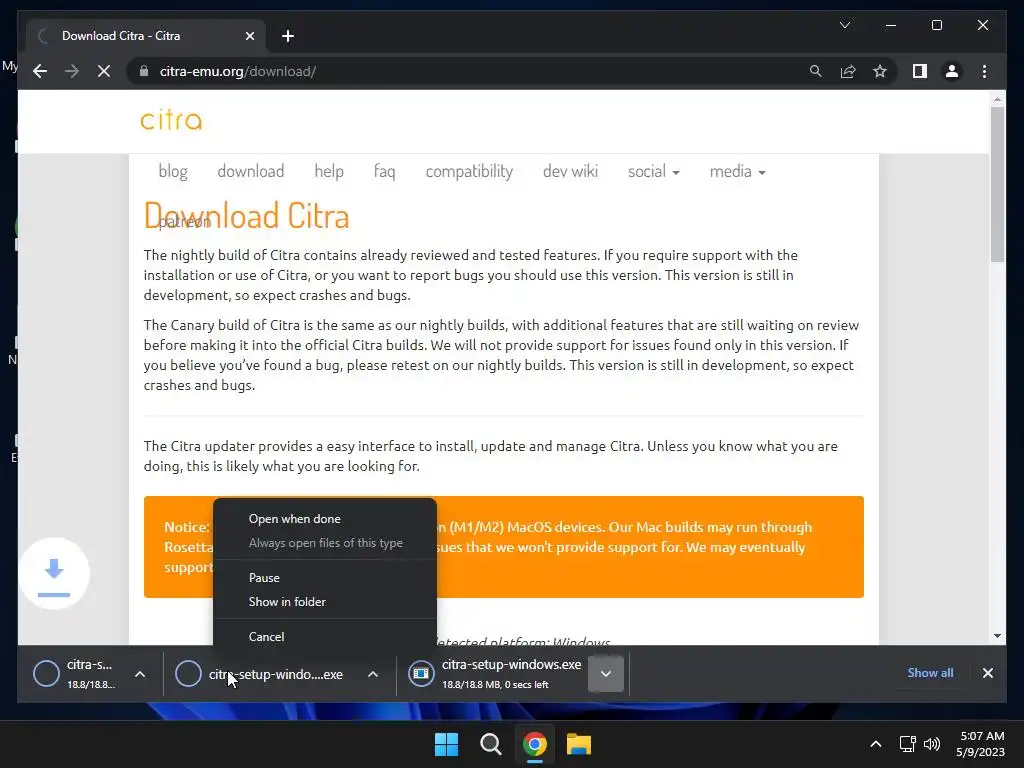1024x768 pixels.
Task: Open a new browser tab
Action: pyautogui.click(x=288, y=36)
